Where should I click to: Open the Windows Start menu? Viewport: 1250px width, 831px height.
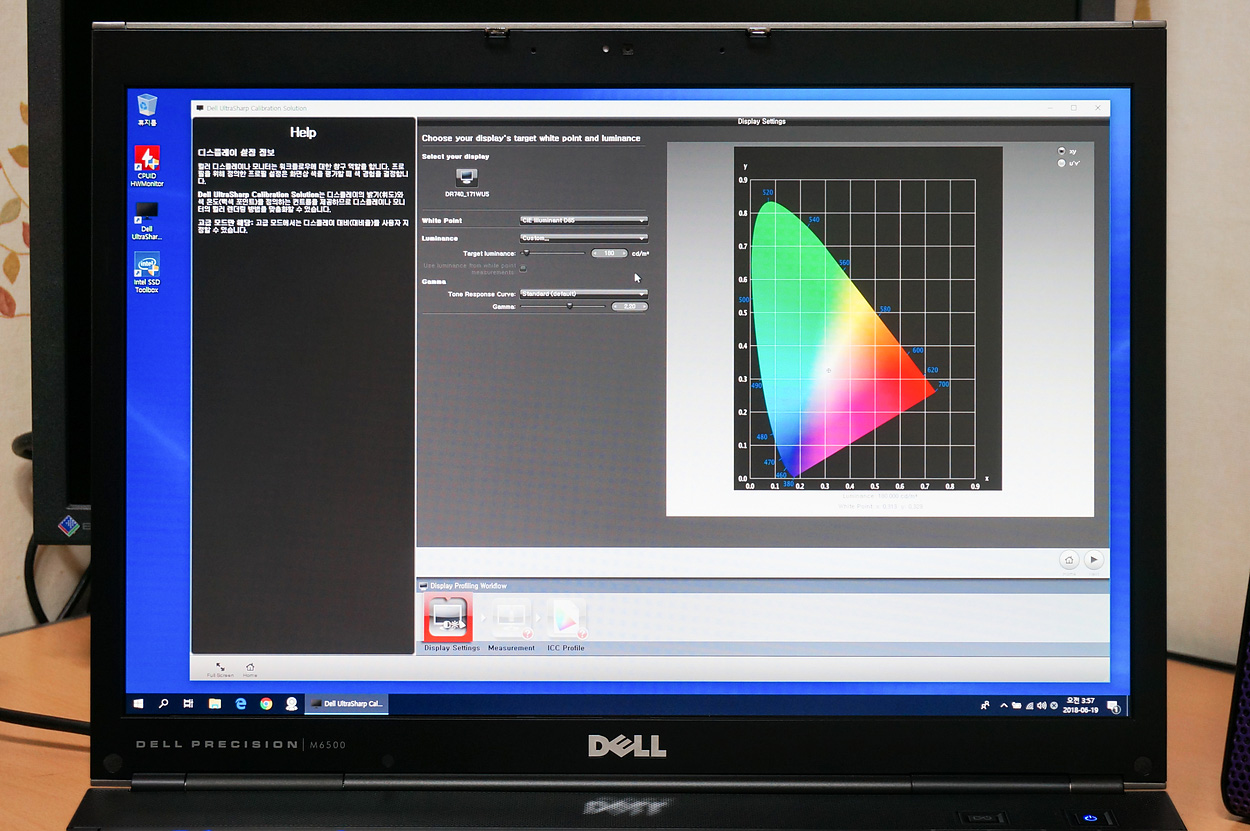139,704
